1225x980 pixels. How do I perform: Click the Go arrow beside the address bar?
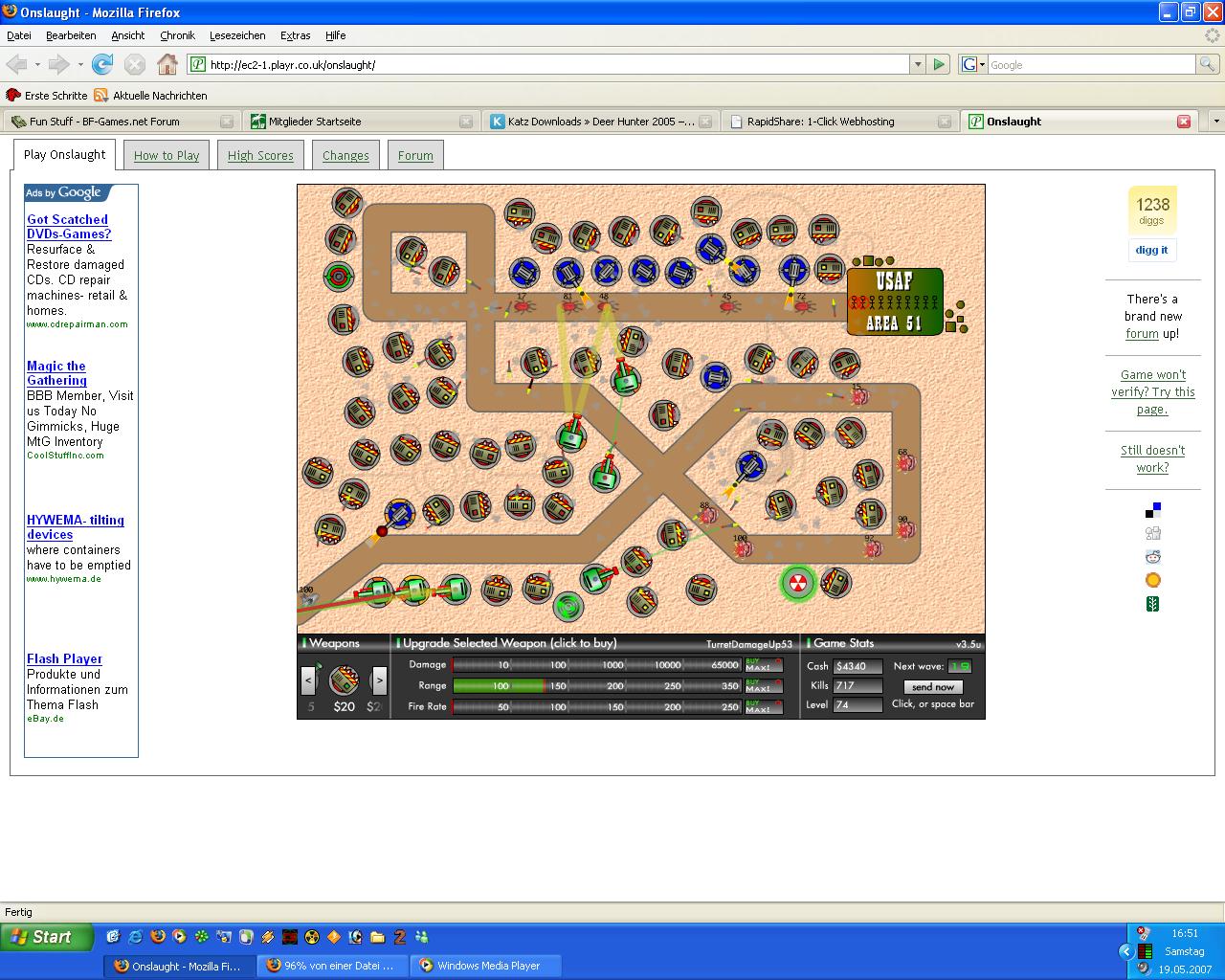tap(939, 64)
